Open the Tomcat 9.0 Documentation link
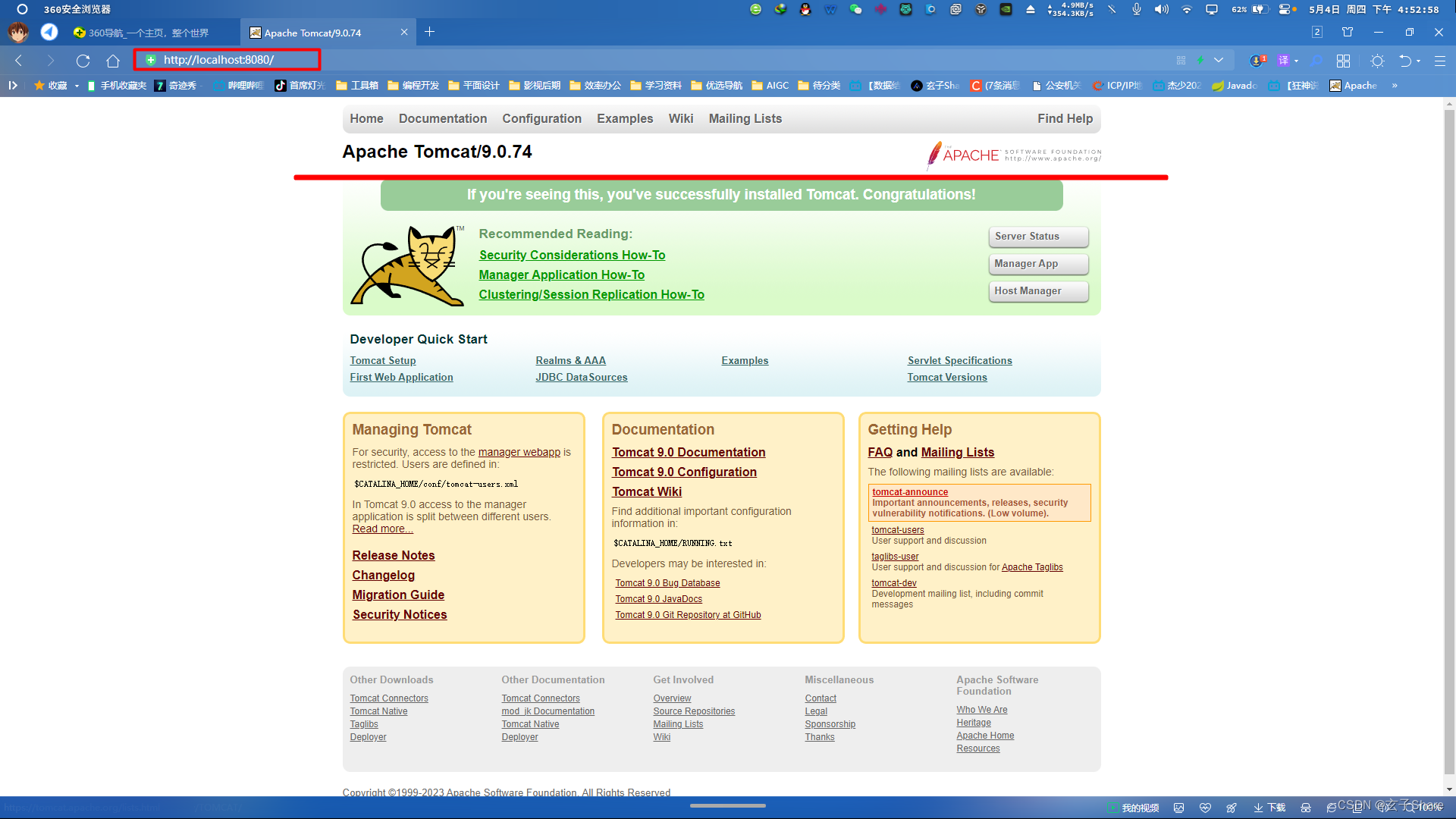 [x=689, y=453]
